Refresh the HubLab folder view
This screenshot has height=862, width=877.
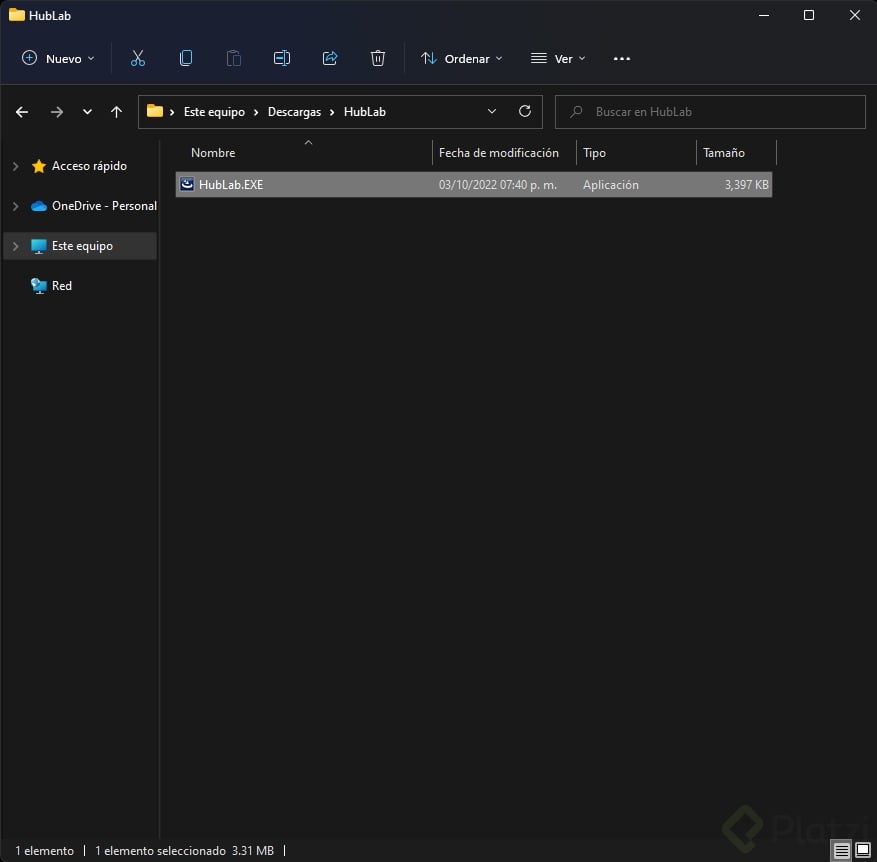[525, 111]
